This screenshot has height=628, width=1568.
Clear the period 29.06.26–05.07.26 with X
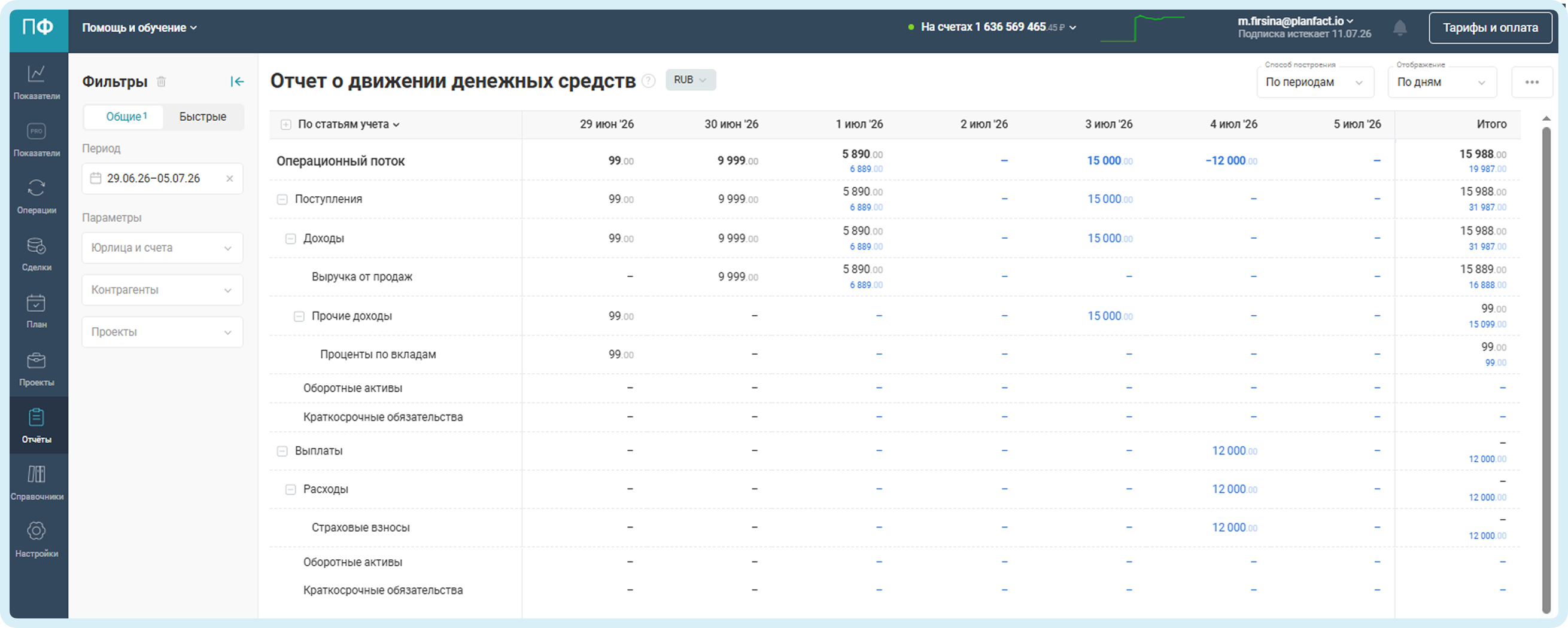229,178
